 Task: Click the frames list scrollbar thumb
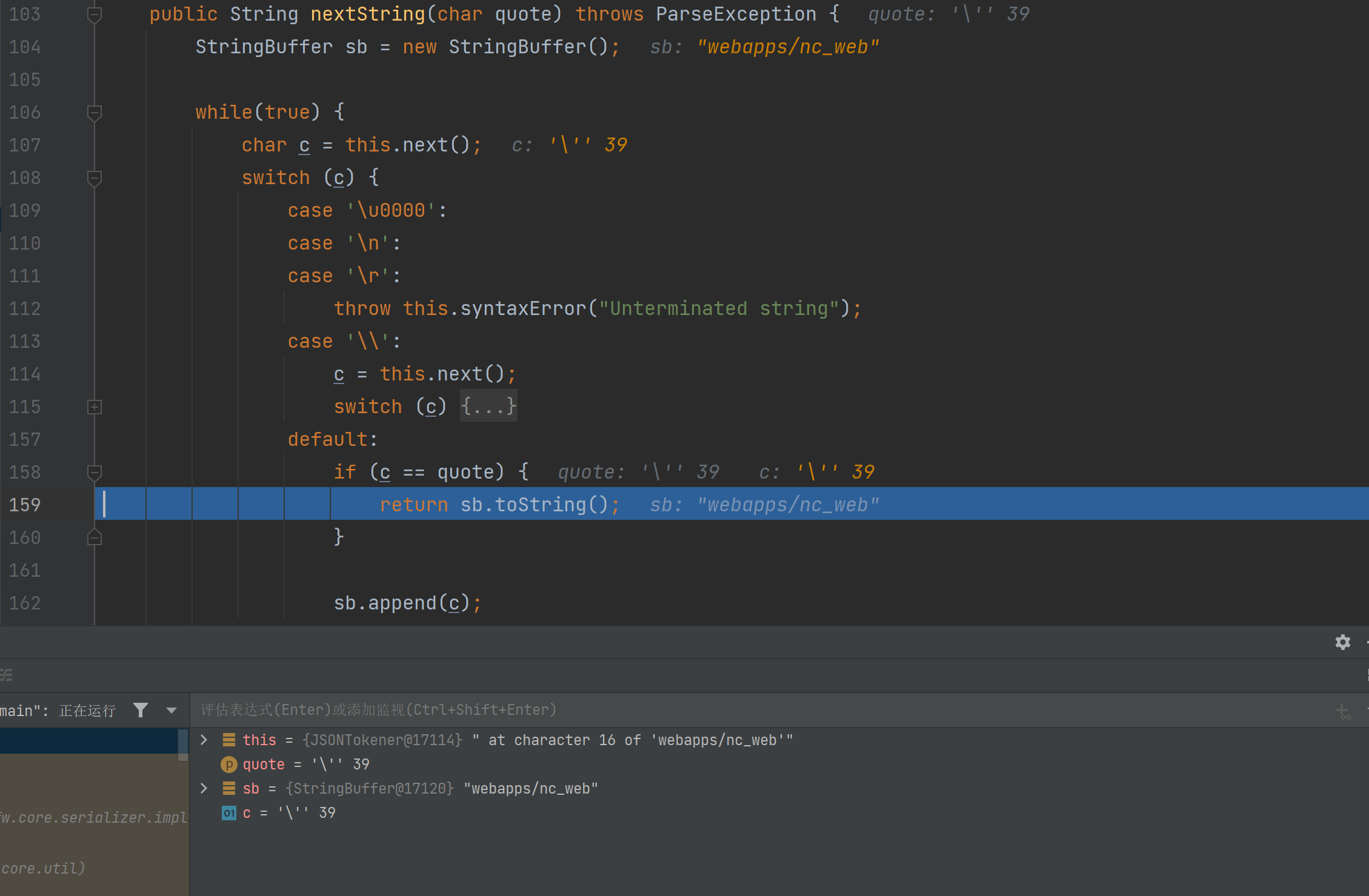click(x=182, y=744)
